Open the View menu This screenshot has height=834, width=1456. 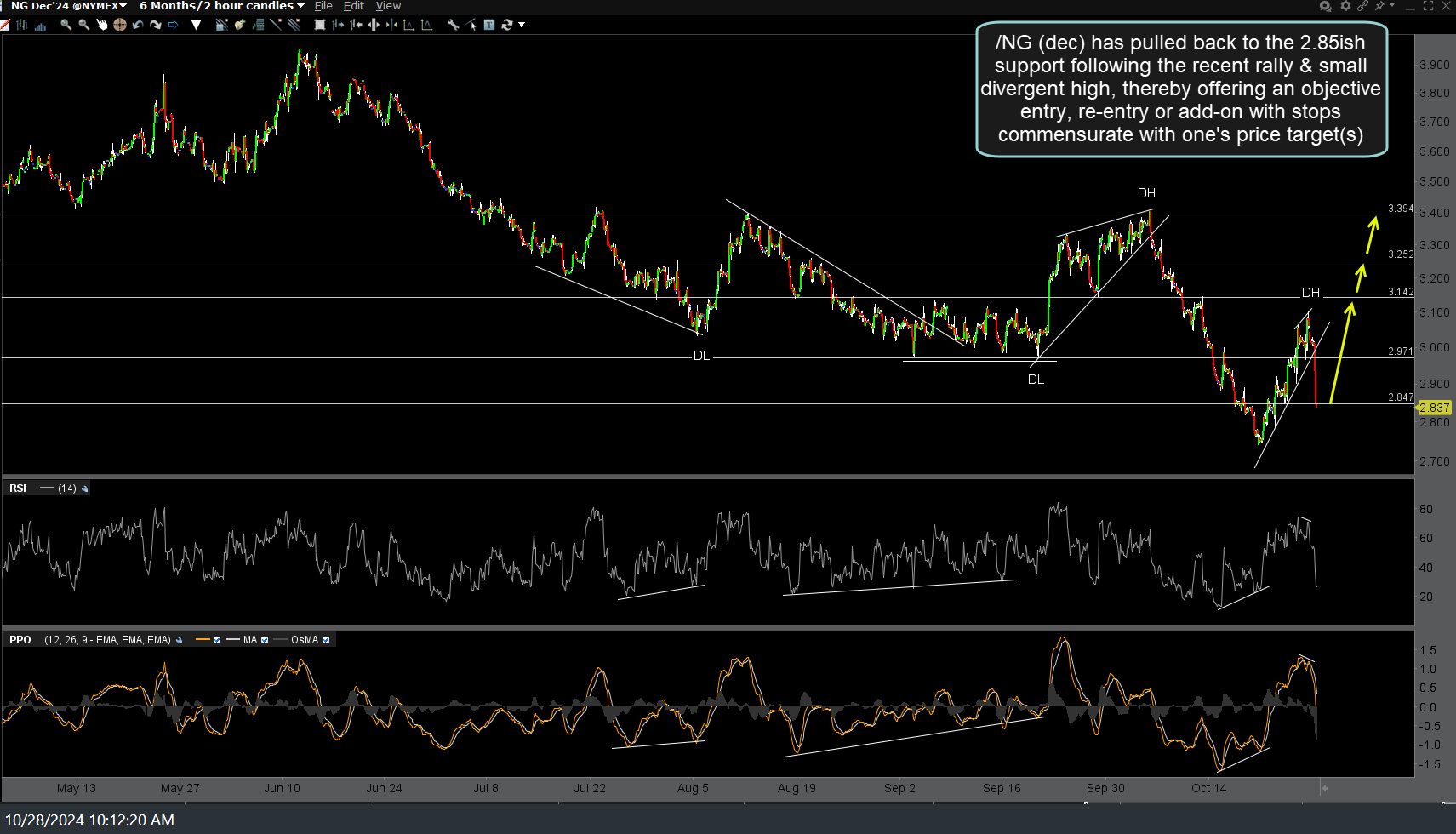[x=388, y=6]
